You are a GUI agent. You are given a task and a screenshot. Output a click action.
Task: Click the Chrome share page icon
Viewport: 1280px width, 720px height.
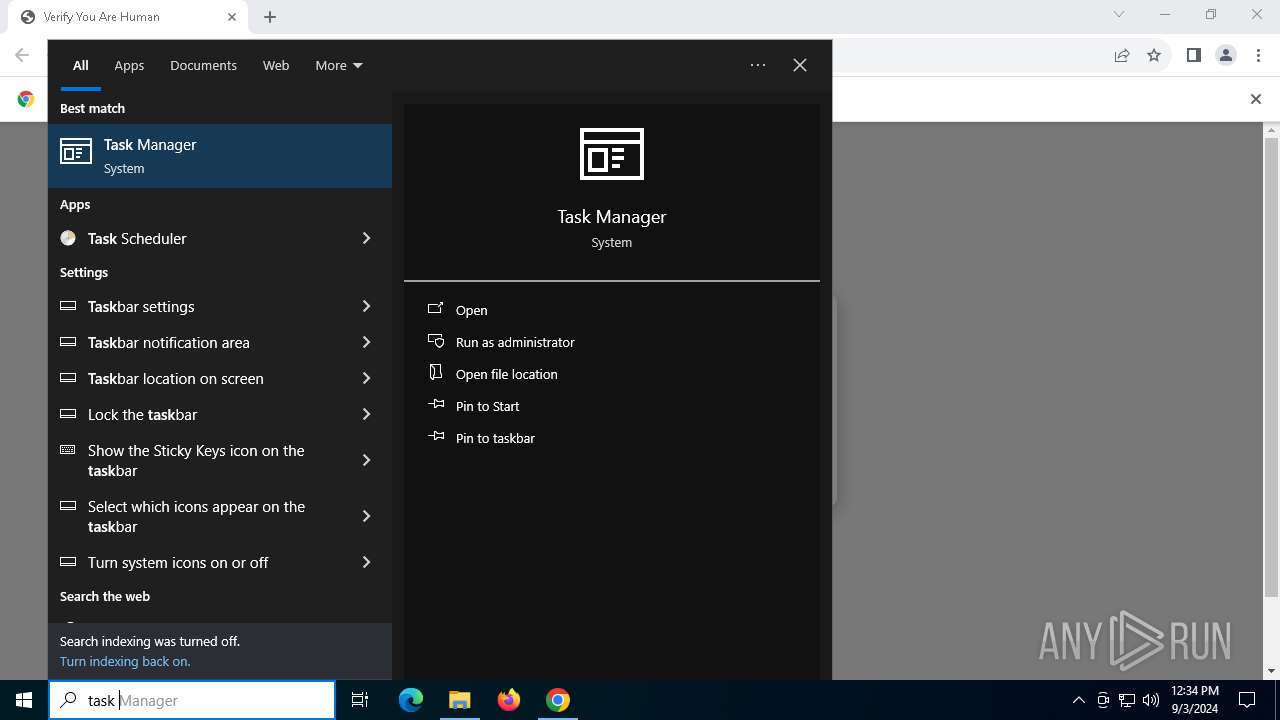point(1122,55)
